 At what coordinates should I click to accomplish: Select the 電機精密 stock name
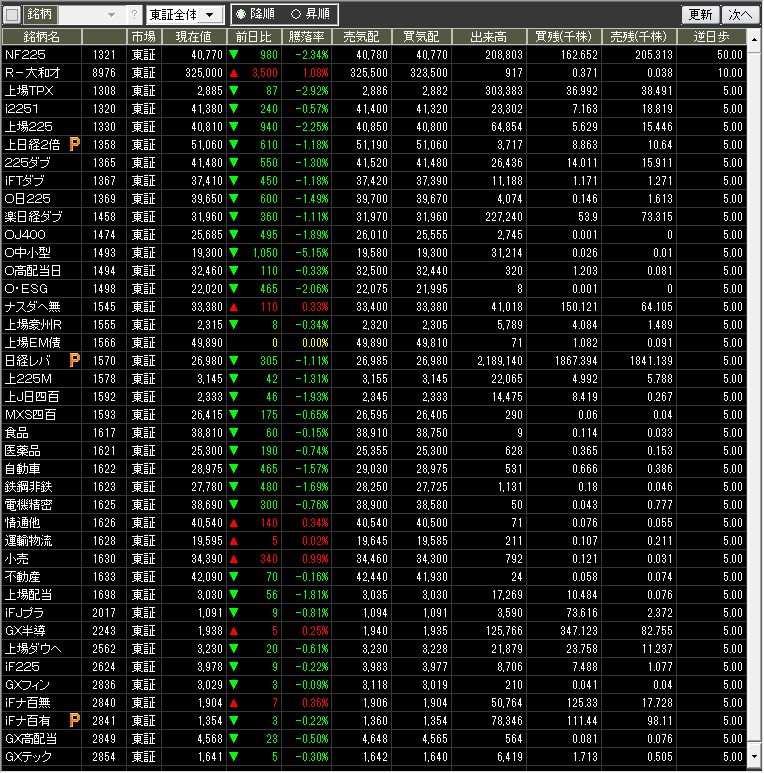click(29, 505)
